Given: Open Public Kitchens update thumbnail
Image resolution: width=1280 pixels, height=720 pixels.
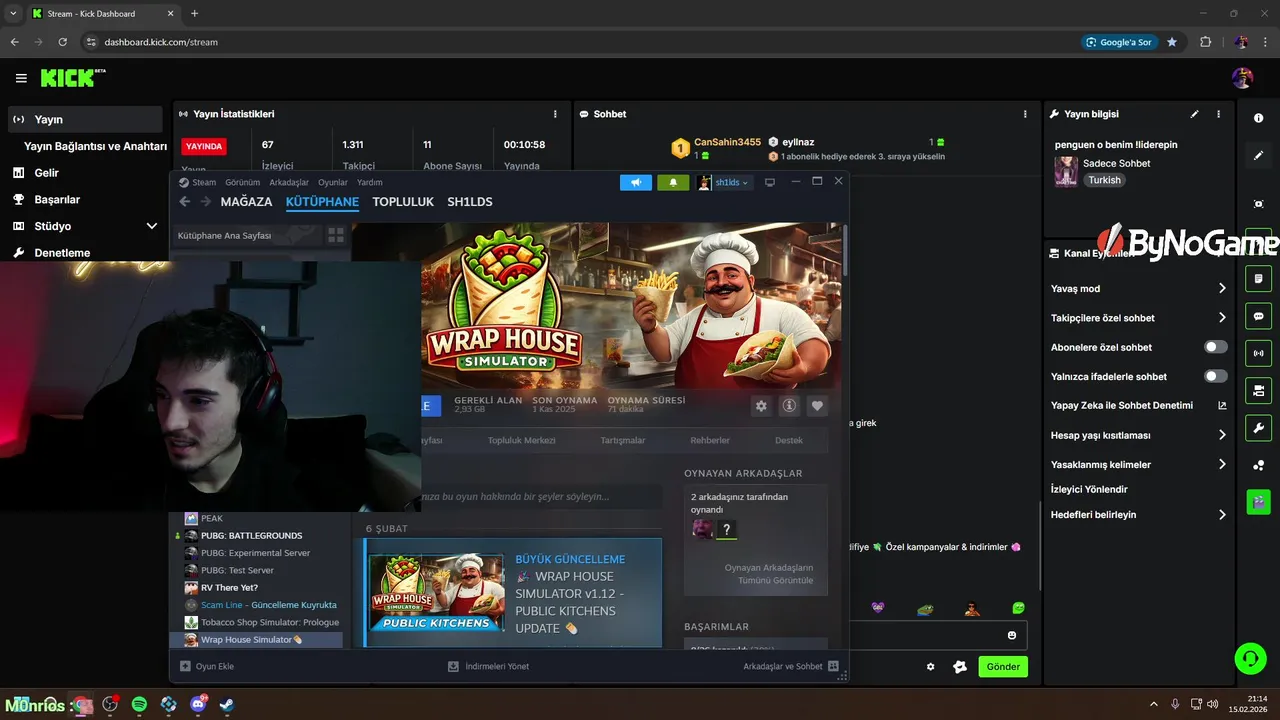Looking at the screenshot, I should point(436,592).
